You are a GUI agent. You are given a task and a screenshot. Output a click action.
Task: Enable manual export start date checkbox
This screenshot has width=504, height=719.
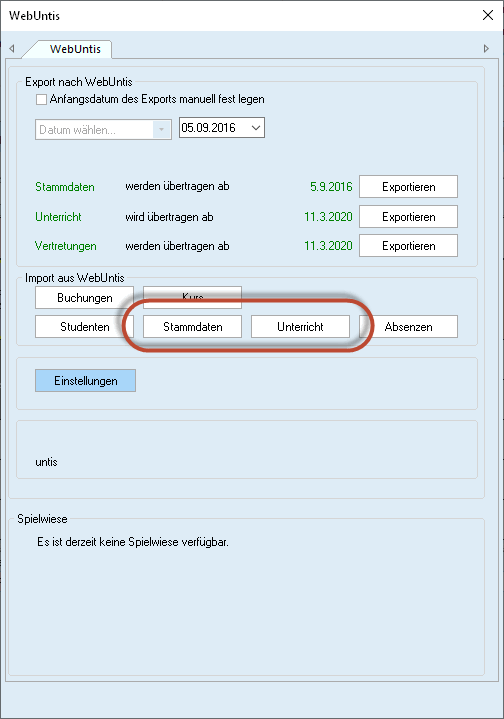click(41, 99)
